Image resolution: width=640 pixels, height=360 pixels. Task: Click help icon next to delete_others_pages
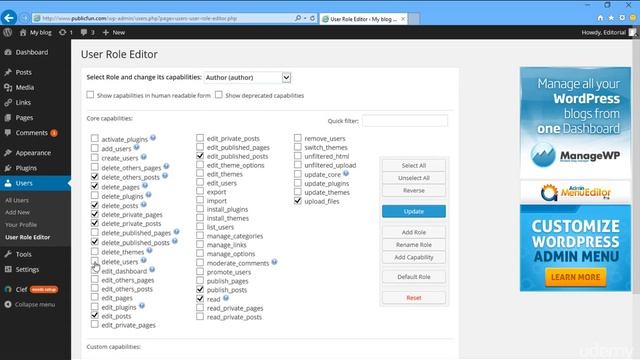167,167
